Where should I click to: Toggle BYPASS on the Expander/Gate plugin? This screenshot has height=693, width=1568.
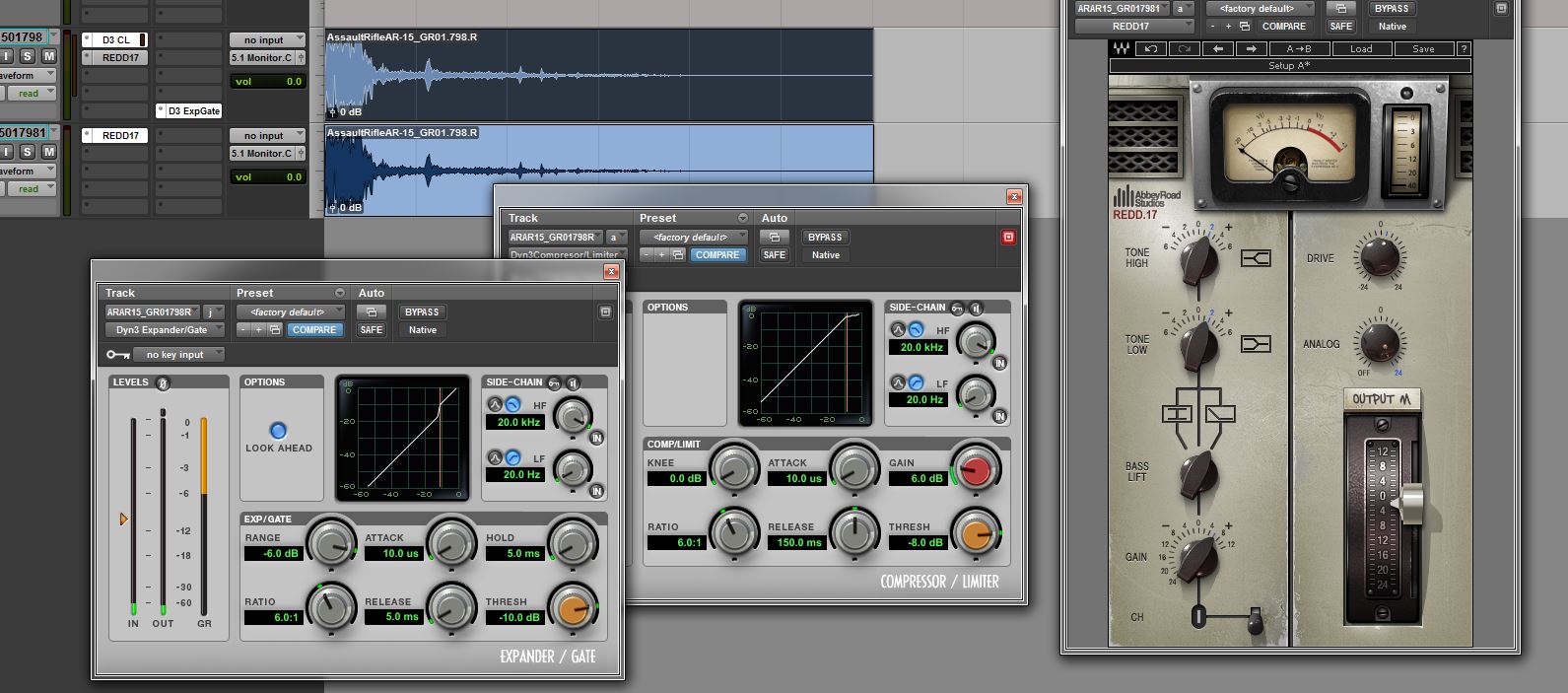(422, 312)
